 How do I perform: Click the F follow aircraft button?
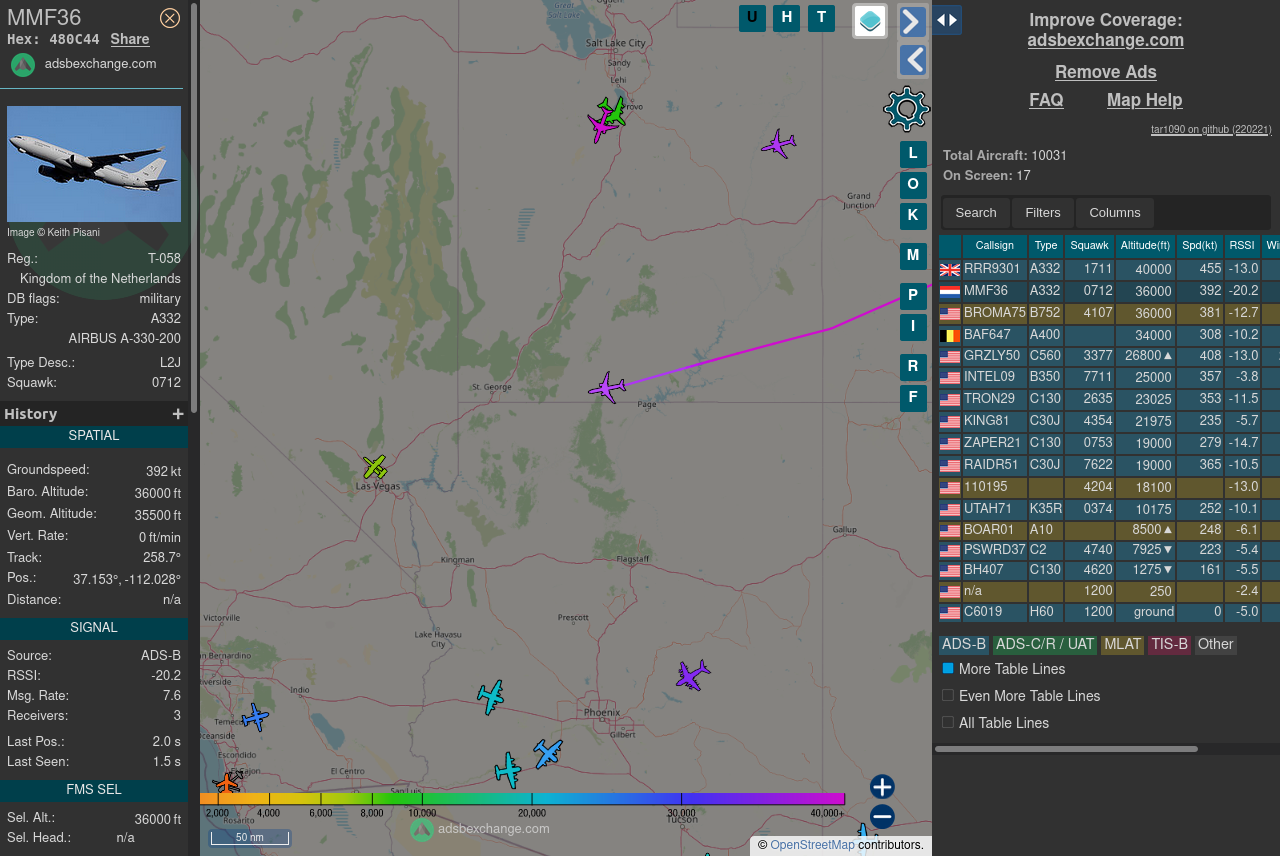click(x=913, y=398)
